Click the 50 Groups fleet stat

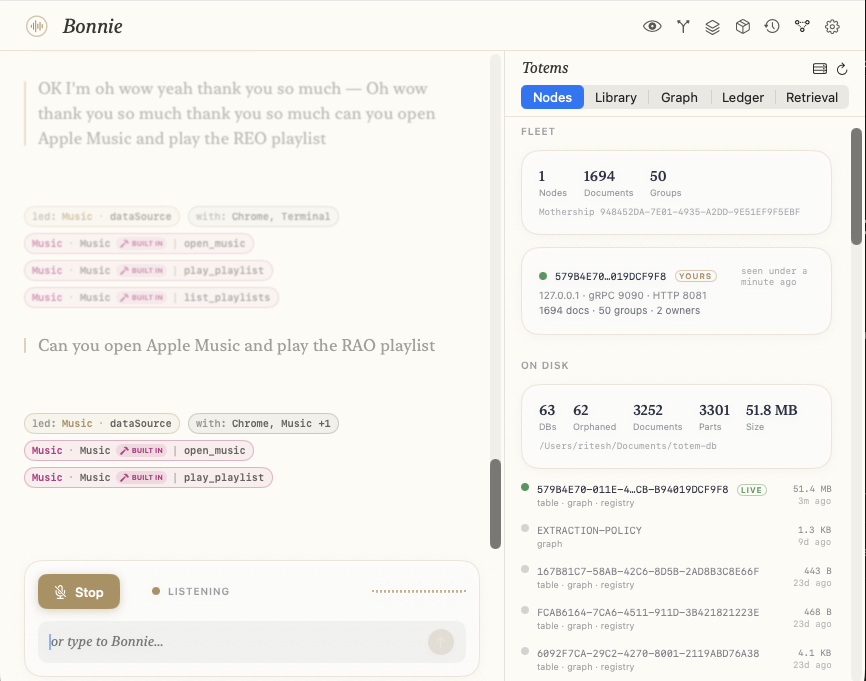click(665, 183)
